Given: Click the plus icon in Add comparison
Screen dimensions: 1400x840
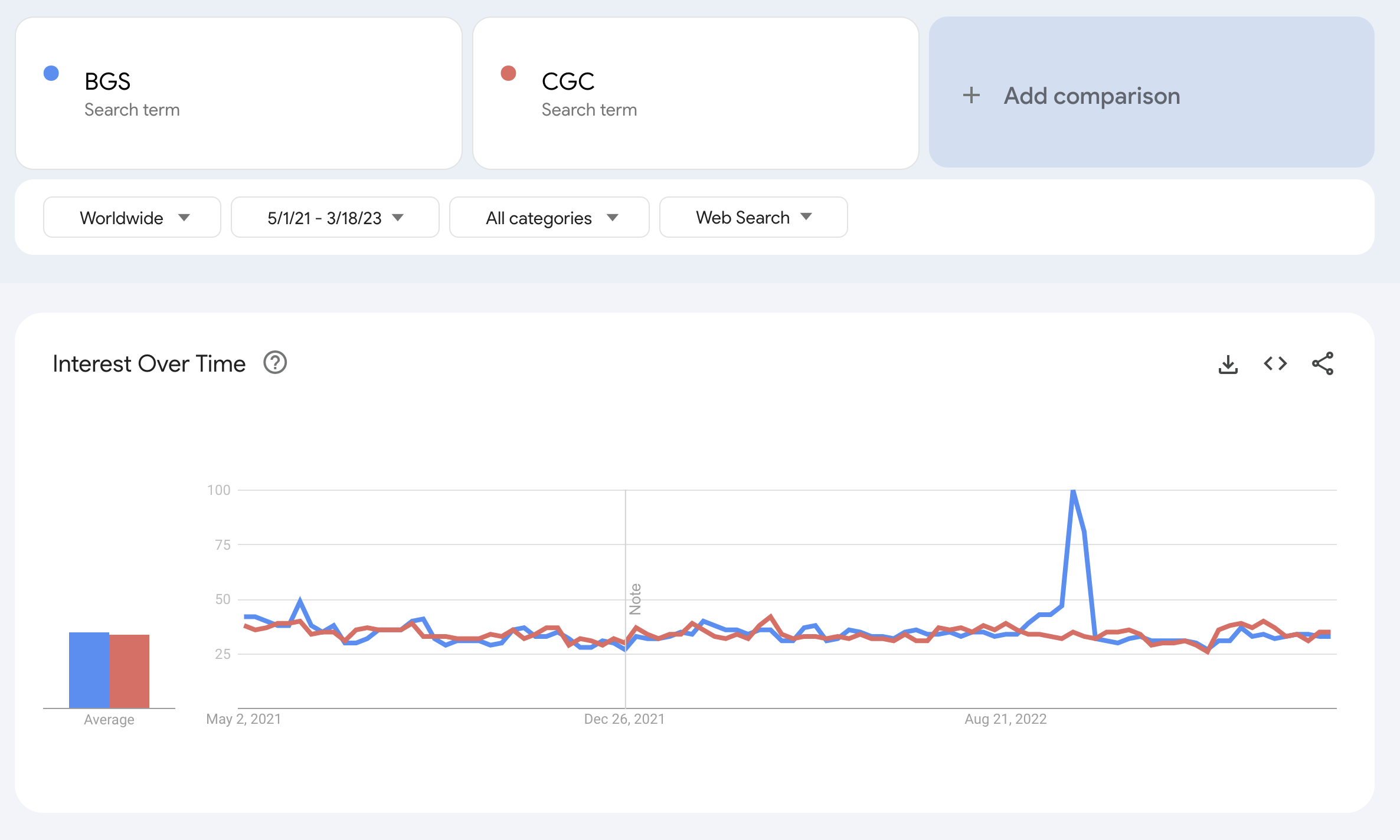Looking at the screenshot, I should tap(972, 95).
